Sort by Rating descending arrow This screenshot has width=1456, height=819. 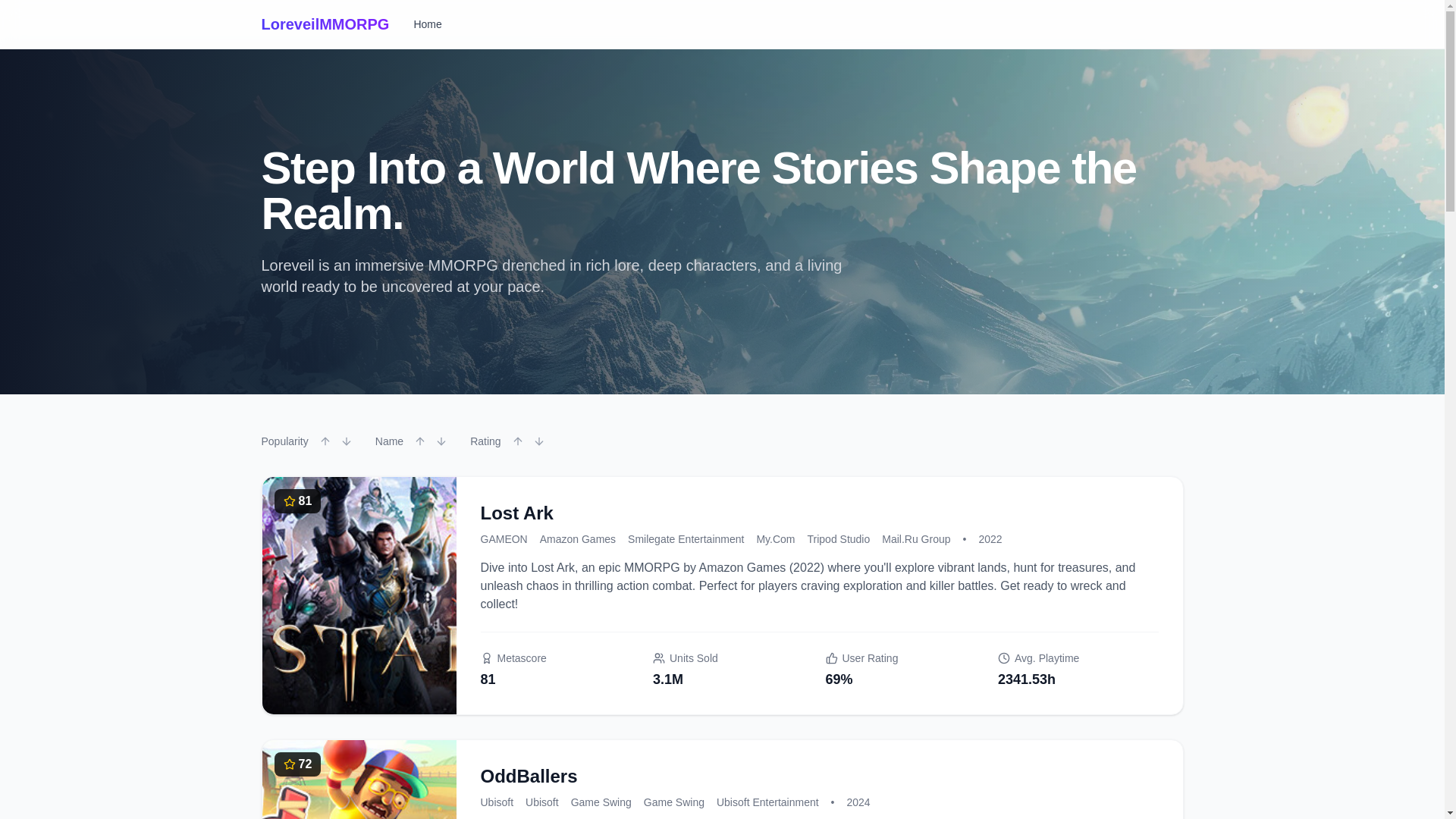(x=538, y=441)
